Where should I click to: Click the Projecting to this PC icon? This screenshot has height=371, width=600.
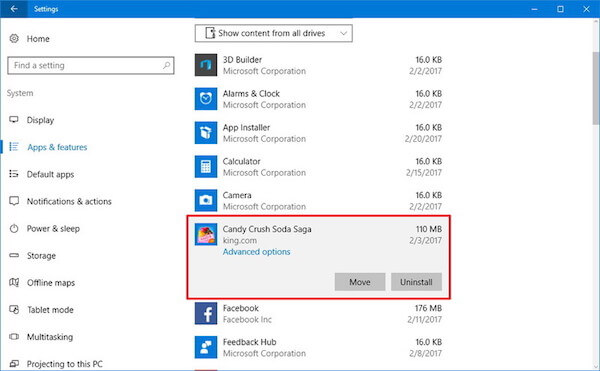(14, 364)
